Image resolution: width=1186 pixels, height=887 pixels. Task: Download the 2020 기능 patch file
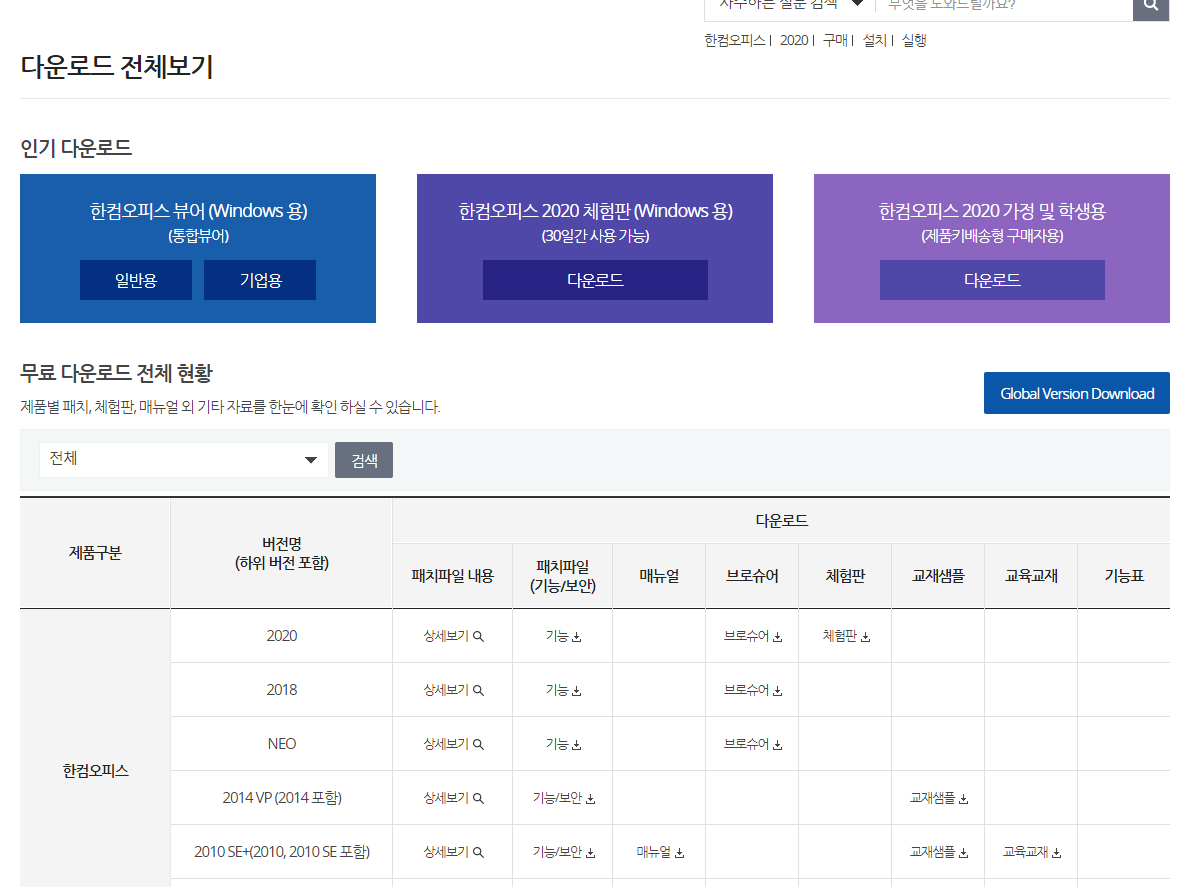coord(564,636)
